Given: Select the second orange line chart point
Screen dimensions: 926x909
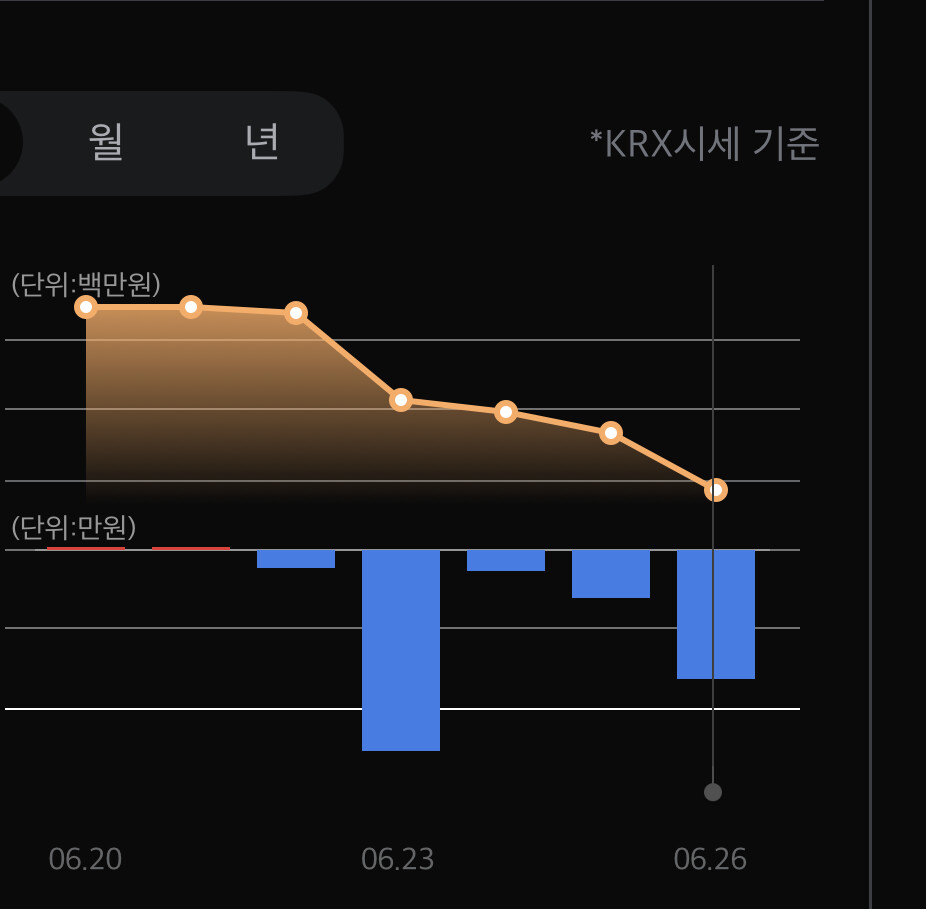Looking at the screenshot, I should pyautogui.click(x=191, y=307).
